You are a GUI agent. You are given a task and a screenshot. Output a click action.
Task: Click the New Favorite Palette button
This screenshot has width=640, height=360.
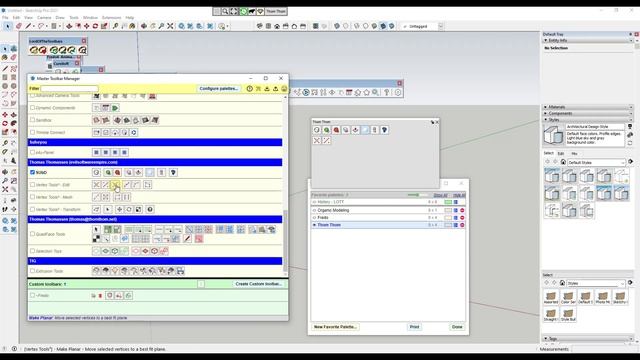[x=335, y=327]
